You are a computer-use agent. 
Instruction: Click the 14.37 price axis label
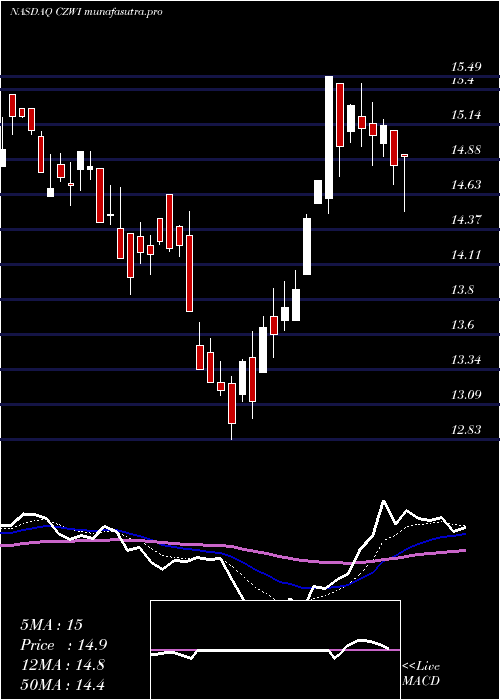coord(466,220)
